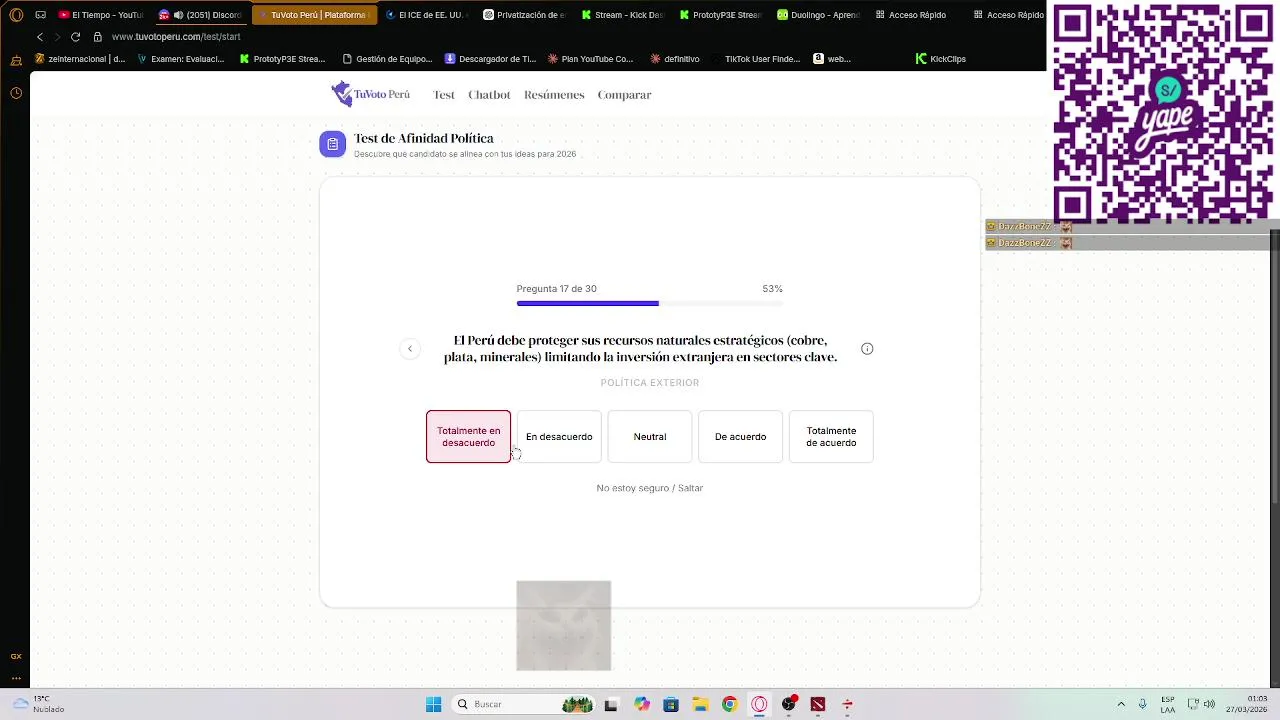
Task: Switch to the (2051) Discord tab
Action: coord(200,15)
